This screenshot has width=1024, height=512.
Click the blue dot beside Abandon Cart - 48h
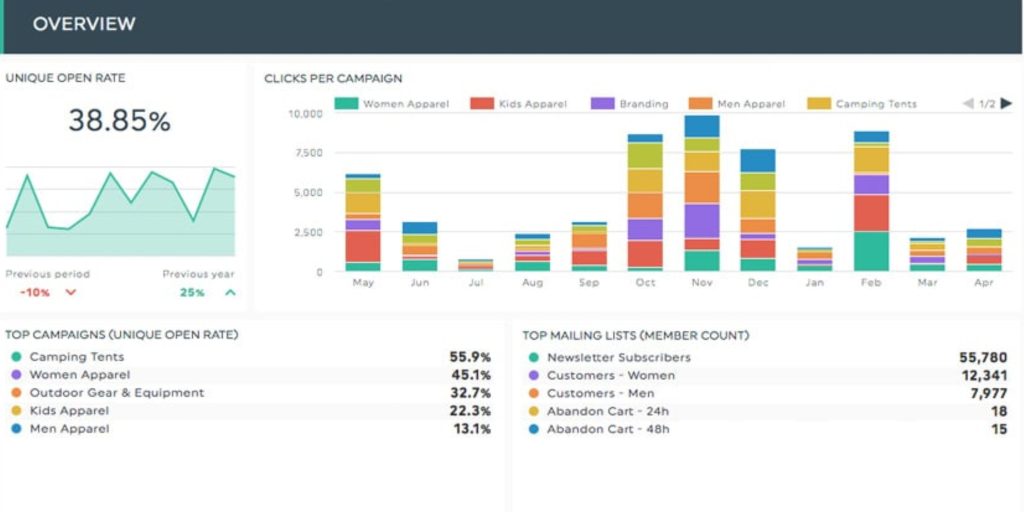(x=533, y=429)
